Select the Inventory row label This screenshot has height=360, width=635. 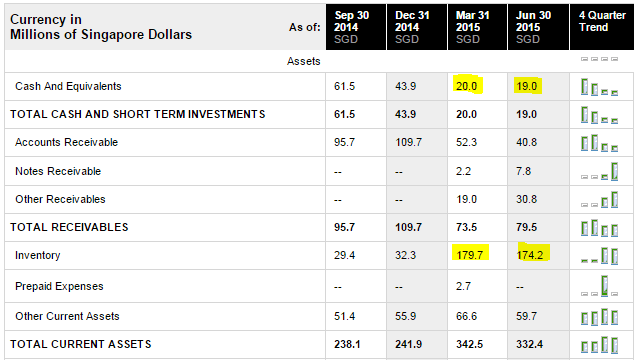[38, 255]
